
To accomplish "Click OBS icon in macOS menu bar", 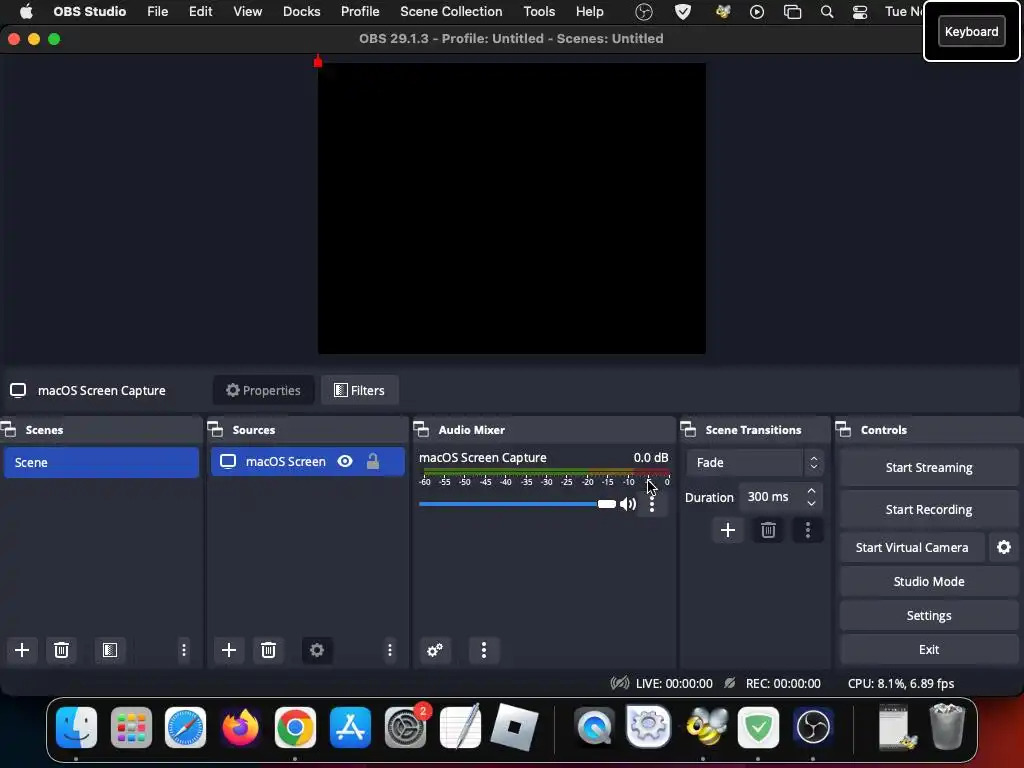I will 644,12.
